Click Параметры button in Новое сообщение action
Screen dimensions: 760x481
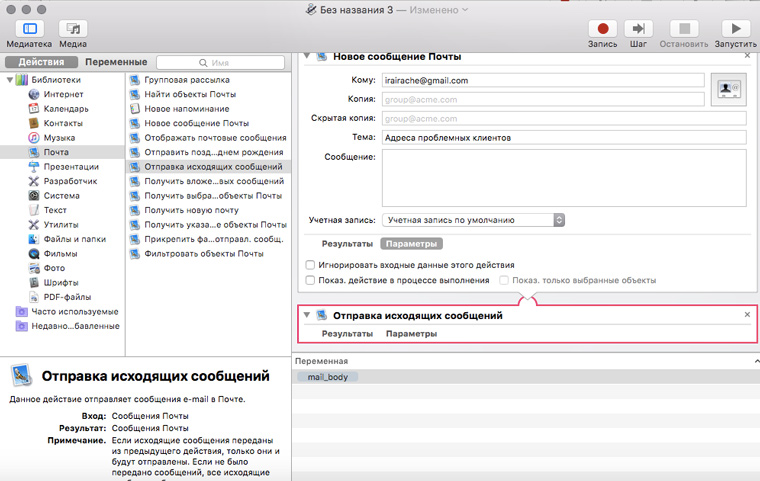click(411, 243)
